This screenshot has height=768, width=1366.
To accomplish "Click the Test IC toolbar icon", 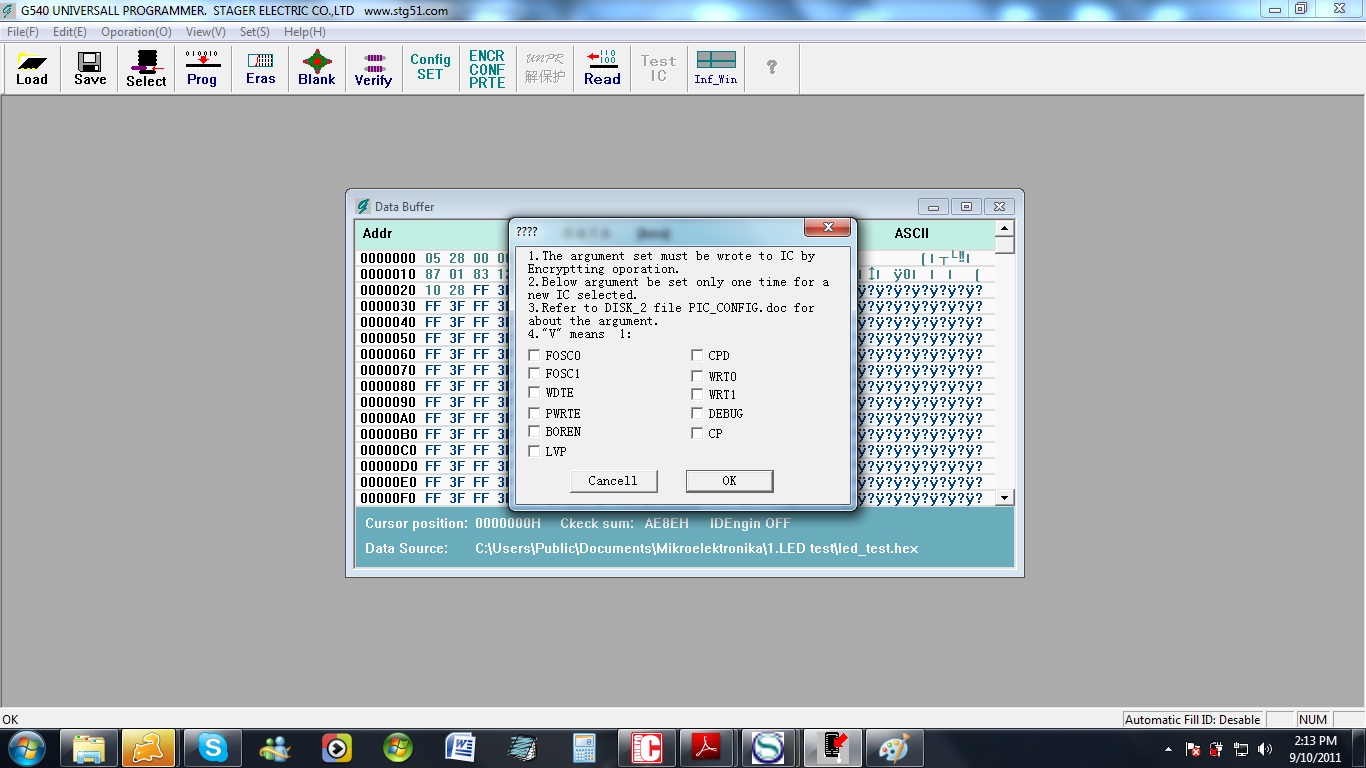I will (x=658, y=68).
